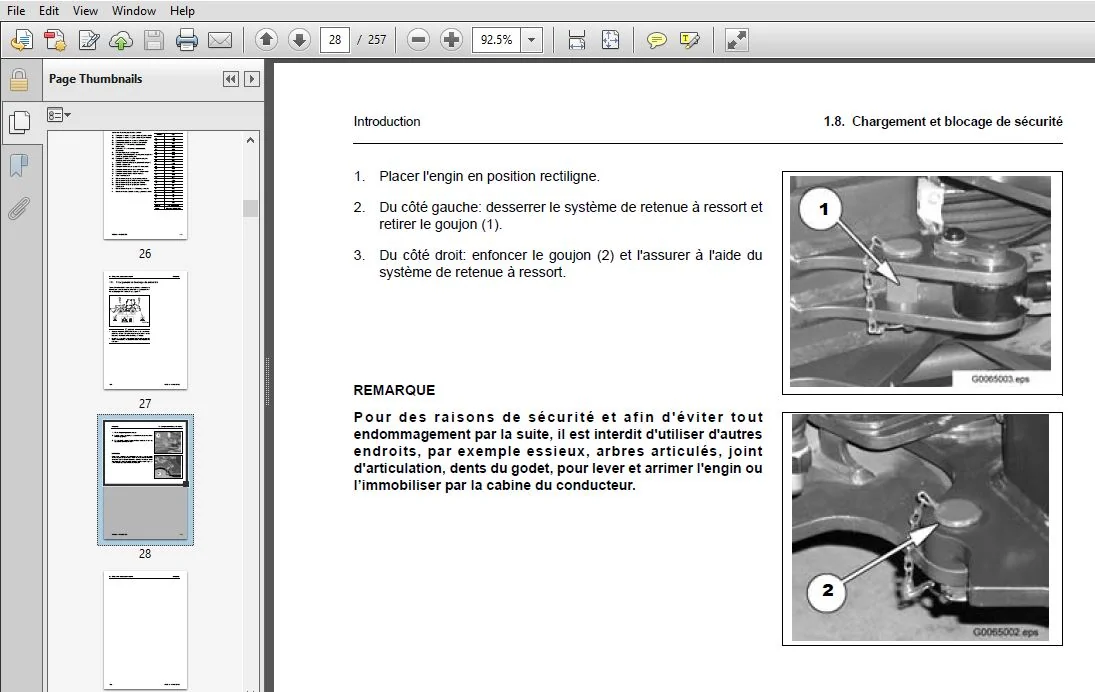Print the document using printer icon

click(x=186, y=41)
